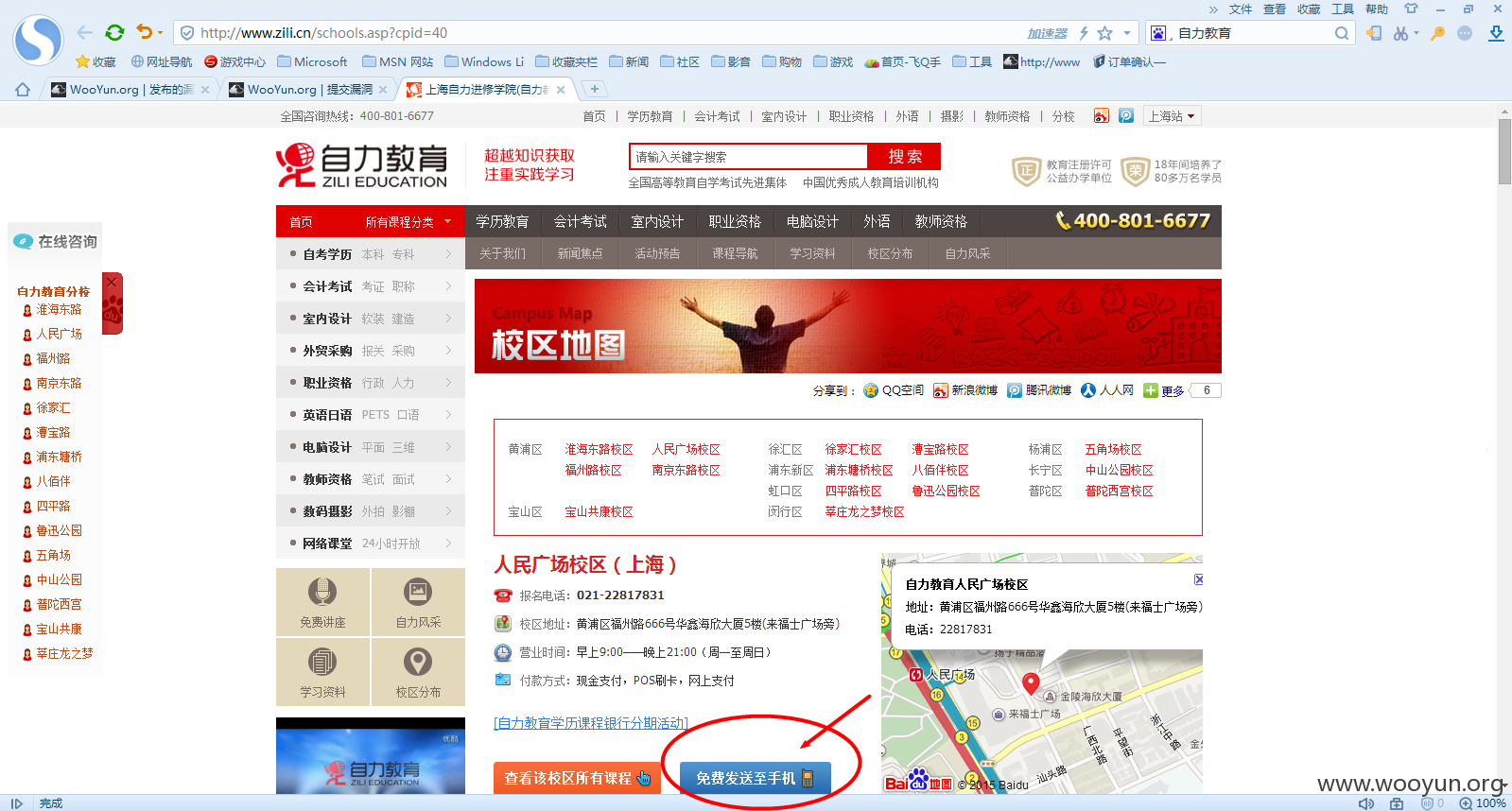Click the 自力风采 picture icon

(x=418, y=592)
